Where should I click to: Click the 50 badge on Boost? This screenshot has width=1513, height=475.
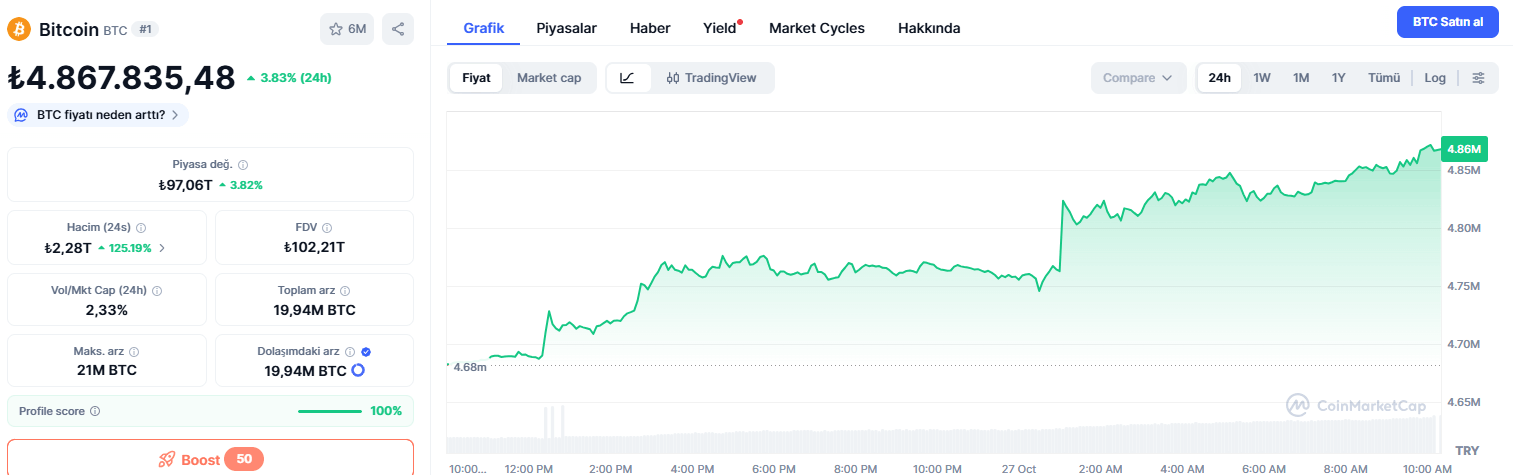[x=244, y=459]
